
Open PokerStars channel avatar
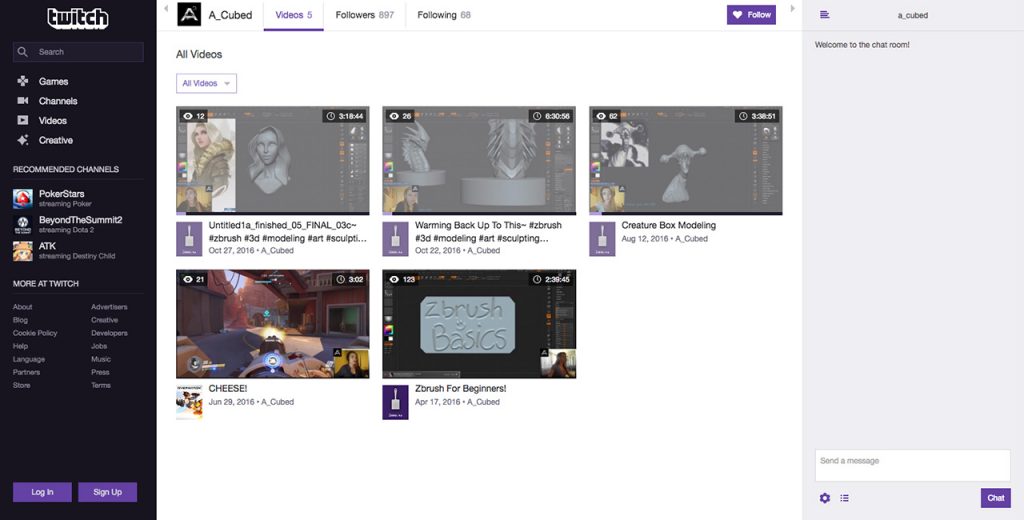click(x=23, y=199)
